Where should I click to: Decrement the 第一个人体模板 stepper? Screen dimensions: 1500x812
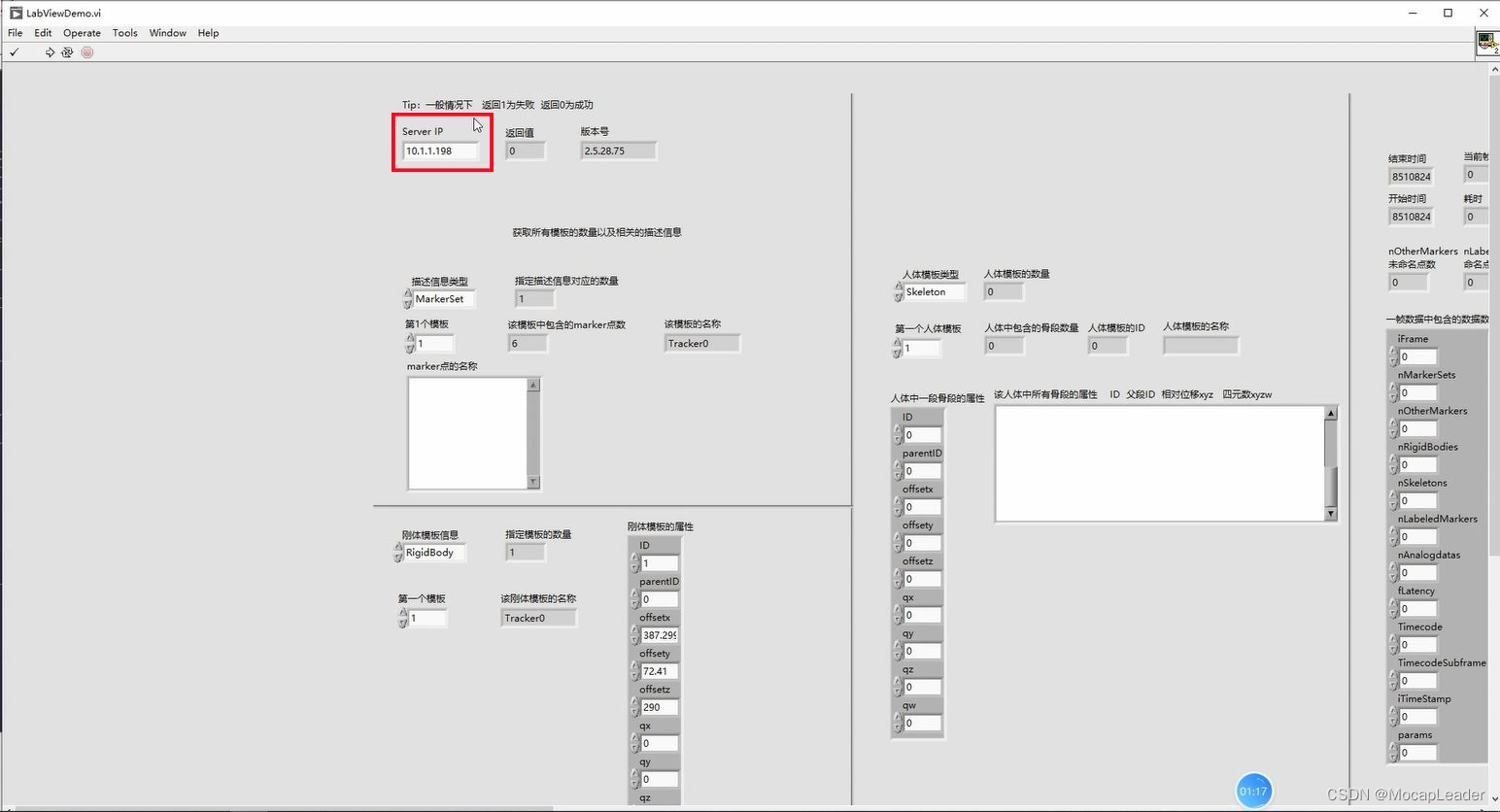pos(897,352)
